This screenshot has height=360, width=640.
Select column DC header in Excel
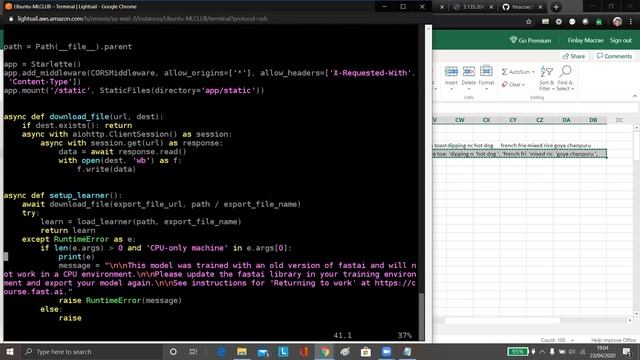point(620,120)
